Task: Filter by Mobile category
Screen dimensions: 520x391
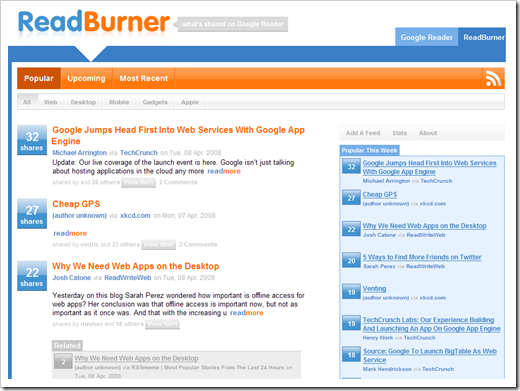Action: tap(119, 102)
